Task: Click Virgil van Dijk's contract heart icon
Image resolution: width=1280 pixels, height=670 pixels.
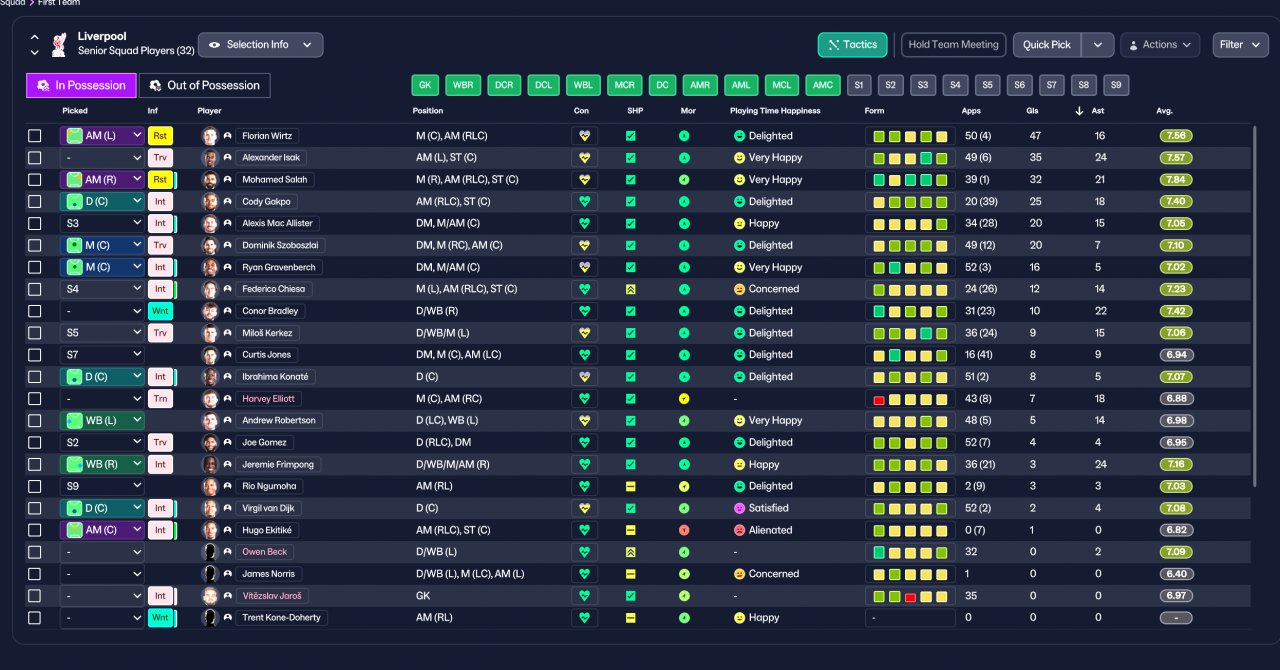Action: [x=585, y=508]
